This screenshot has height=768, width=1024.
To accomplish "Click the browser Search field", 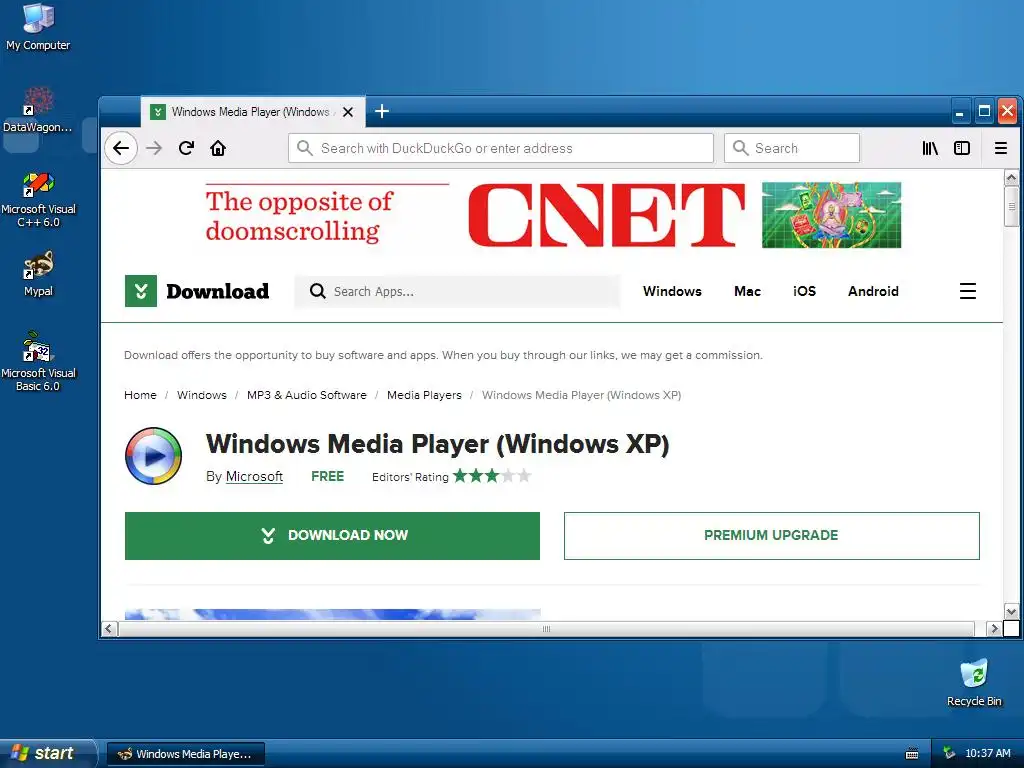I will tap(792, 148).
